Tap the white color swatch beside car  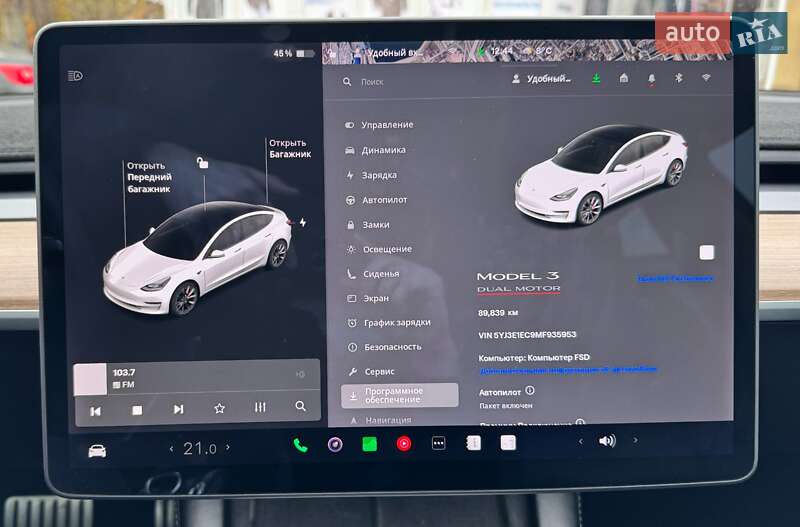pyautogui.click(x=707, y=253)
